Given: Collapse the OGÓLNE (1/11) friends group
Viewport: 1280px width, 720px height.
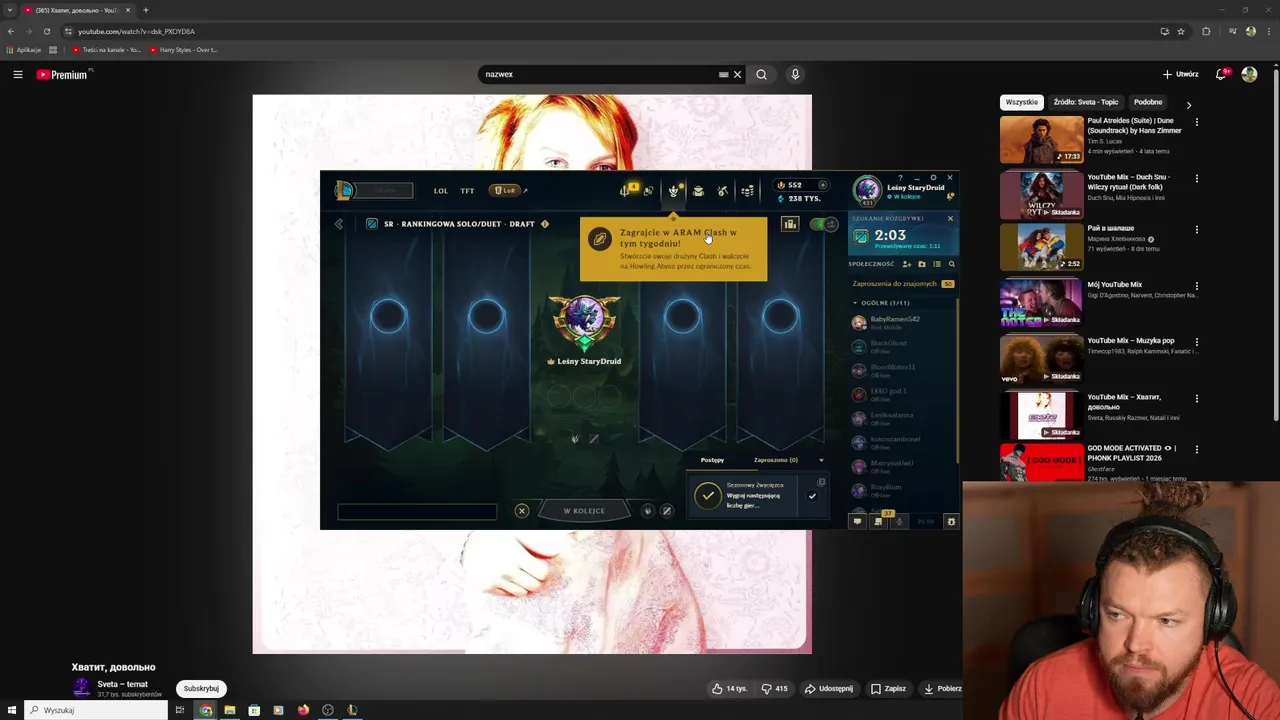Looking at the screenshot, I should 855,302.
